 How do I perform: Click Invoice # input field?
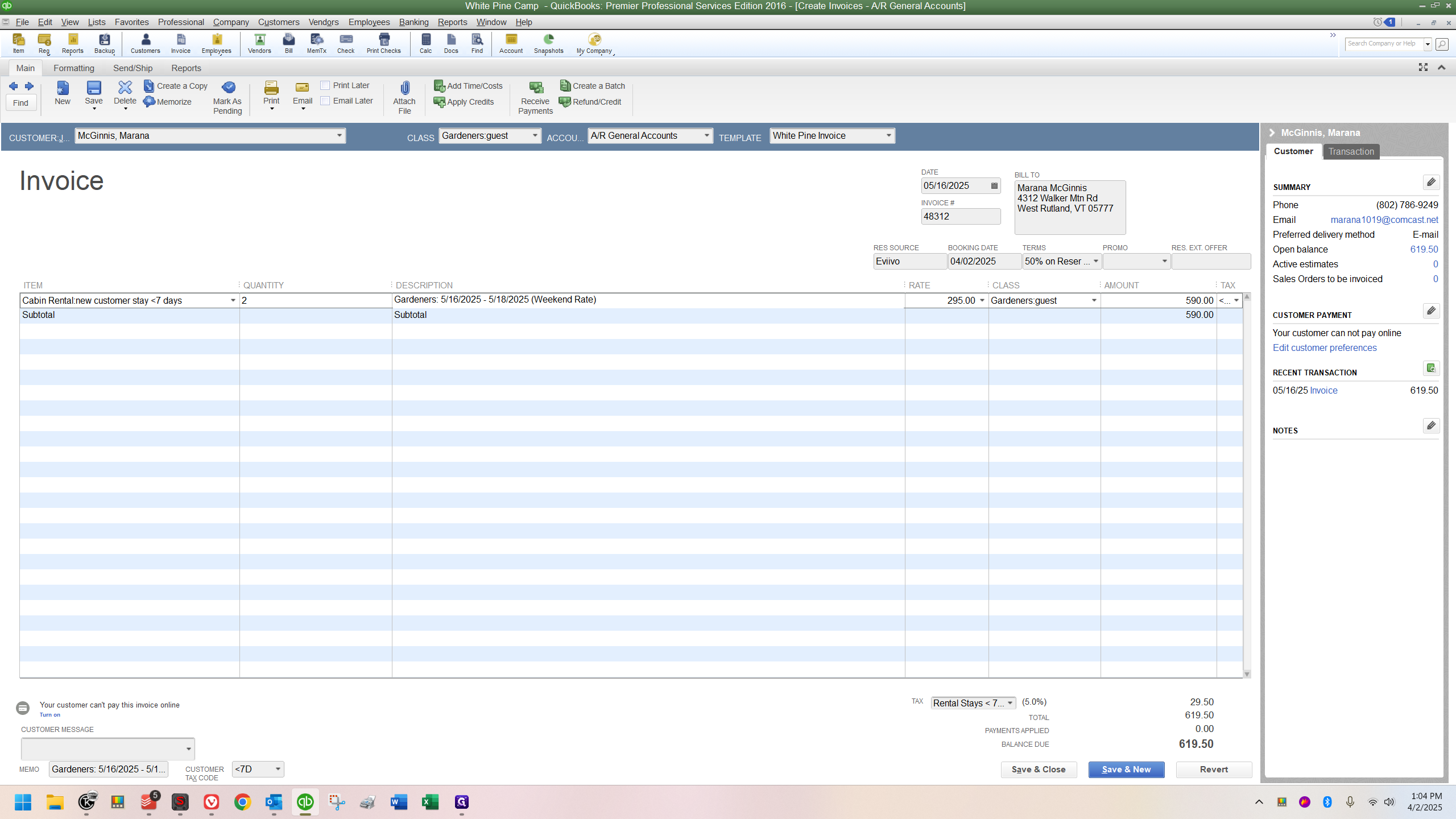(x=961, y=216)
